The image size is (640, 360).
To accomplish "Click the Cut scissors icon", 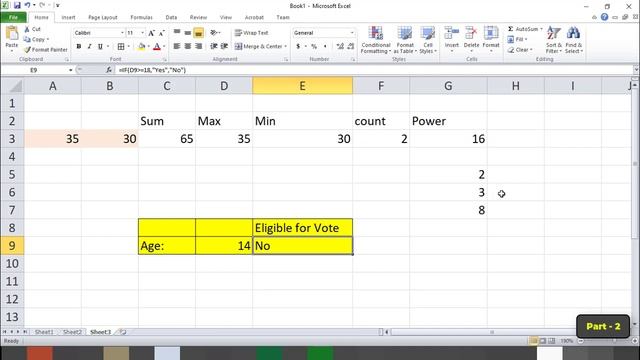I will pyautogui.click(x=27, y=29).
